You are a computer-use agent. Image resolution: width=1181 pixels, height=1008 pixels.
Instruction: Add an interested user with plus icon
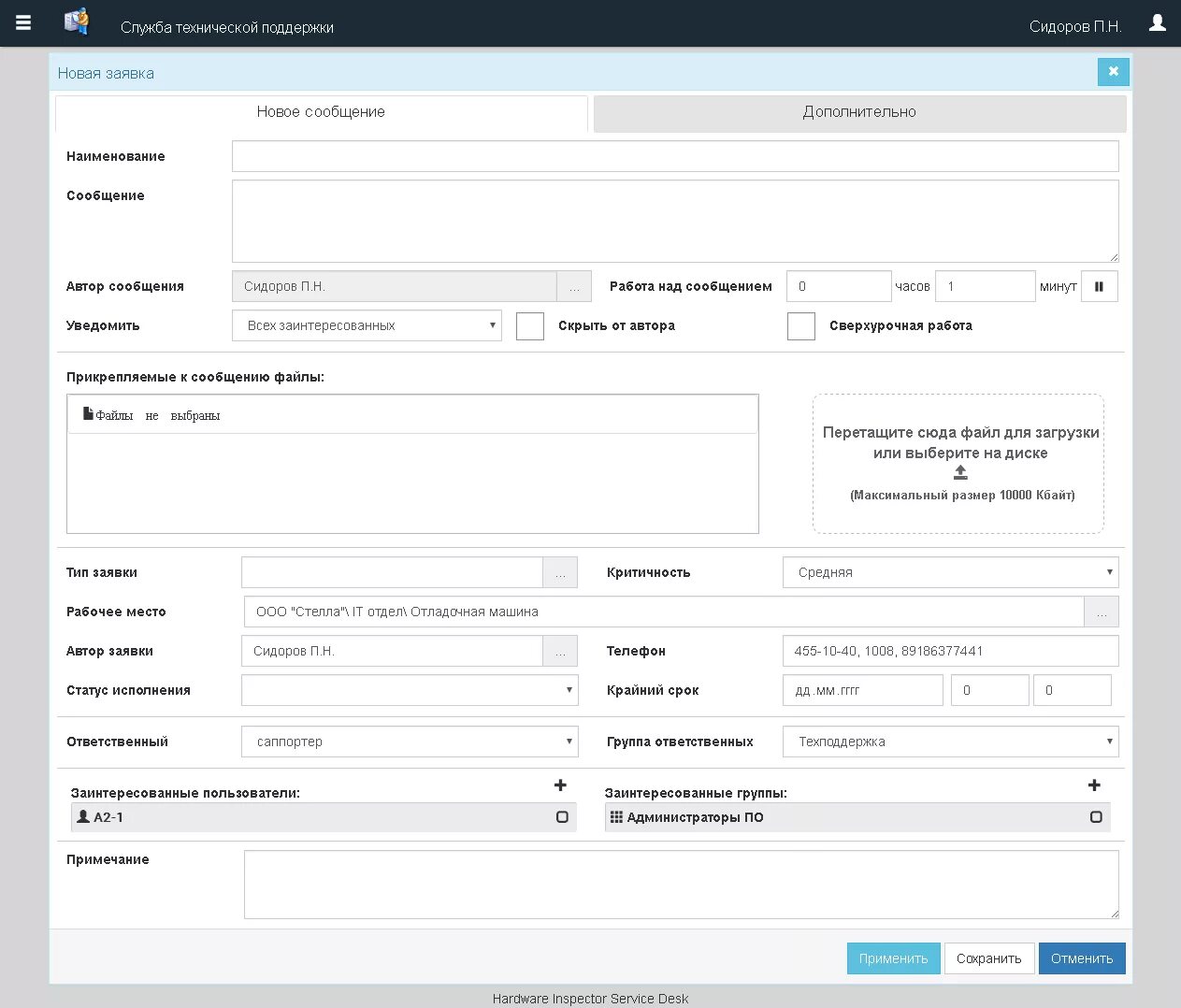coord(560,785)
